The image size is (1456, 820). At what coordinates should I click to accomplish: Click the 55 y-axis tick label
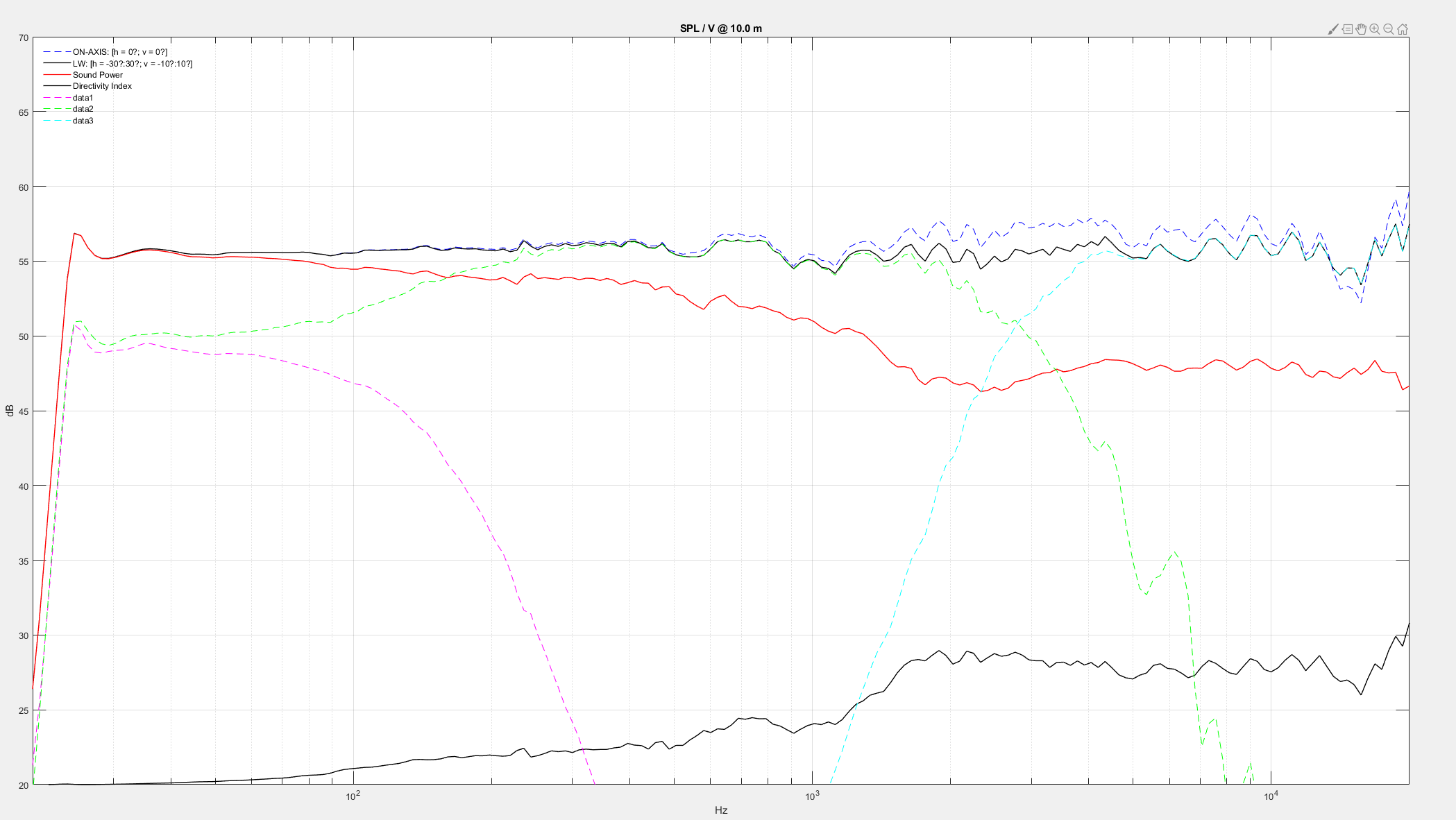tap(24, 262)
